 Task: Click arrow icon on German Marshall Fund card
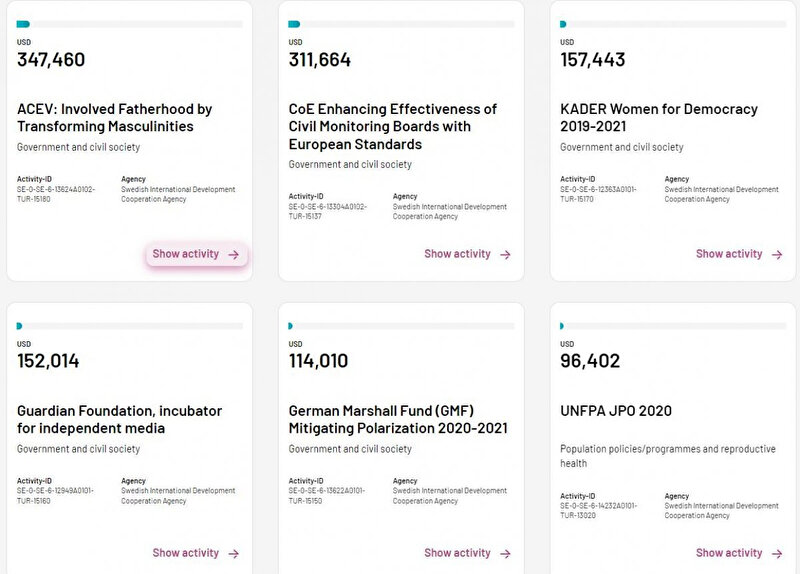click(505, 554)
